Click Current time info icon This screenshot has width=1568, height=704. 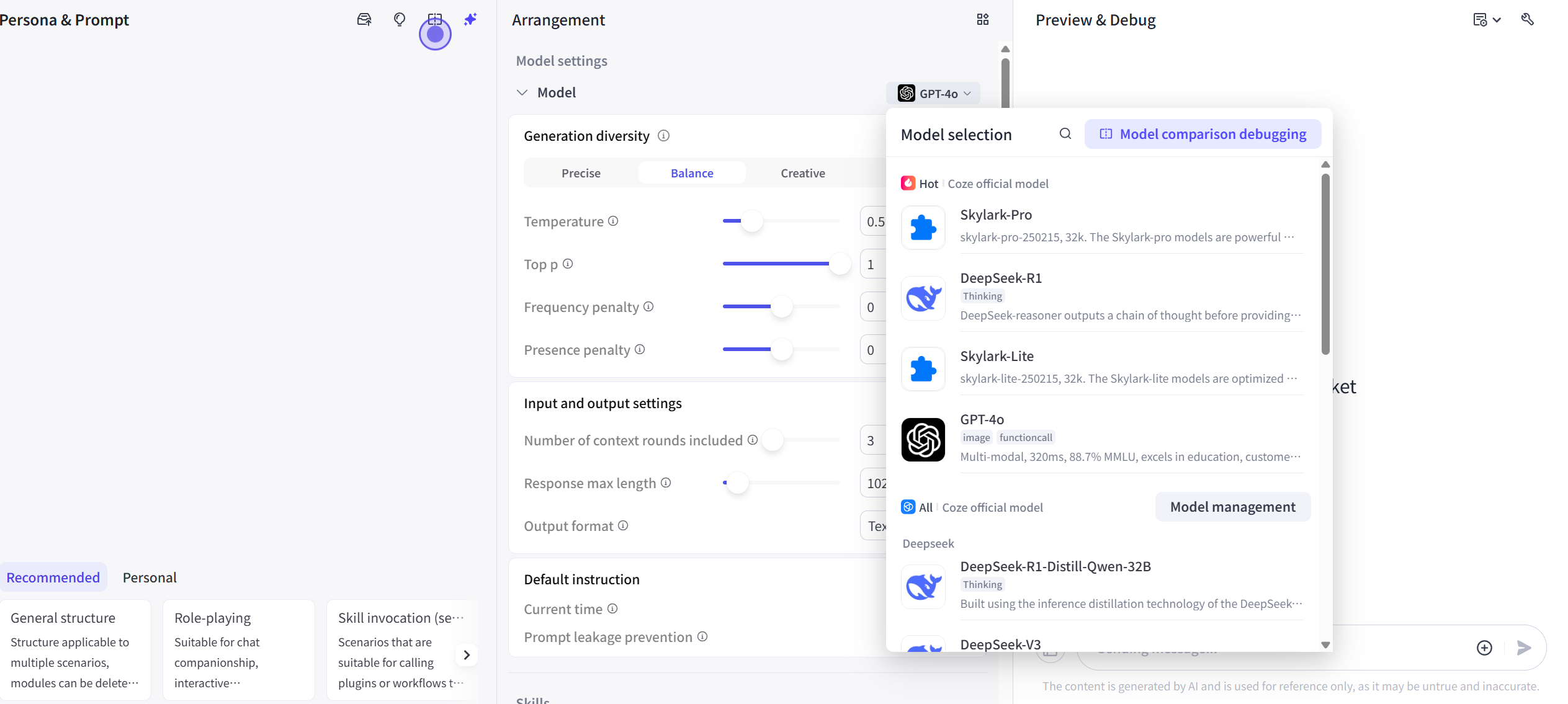(x=612, y=608)
